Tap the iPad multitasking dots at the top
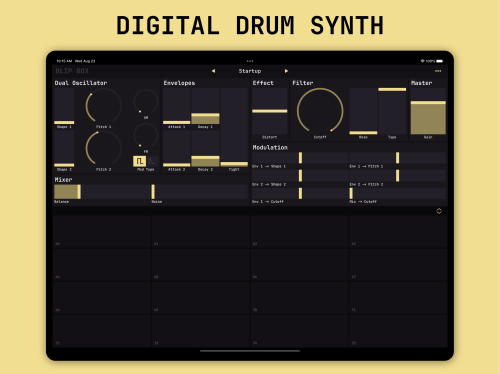Image resolution: width=500 pixels, height=374 pixels. tap(250, 61)
